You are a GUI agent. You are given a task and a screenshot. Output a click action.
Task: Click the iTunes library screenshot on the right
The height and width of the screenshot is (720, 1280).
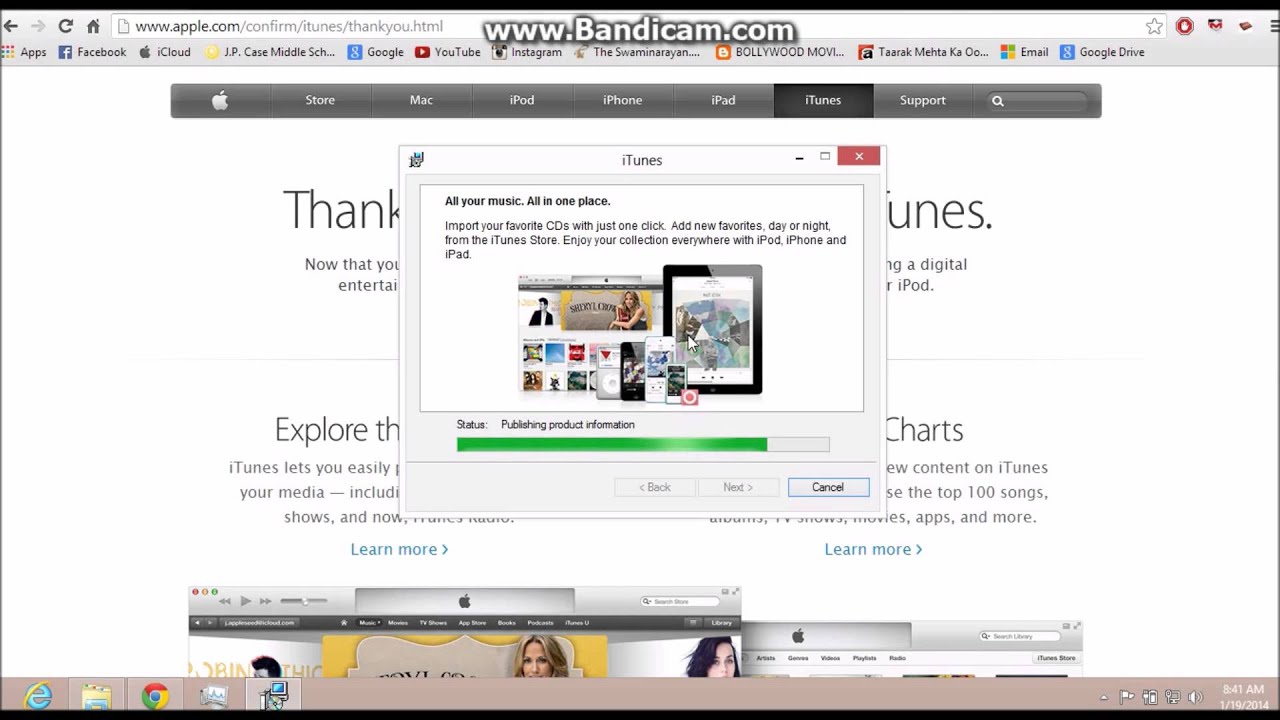[x=912, y=649]
